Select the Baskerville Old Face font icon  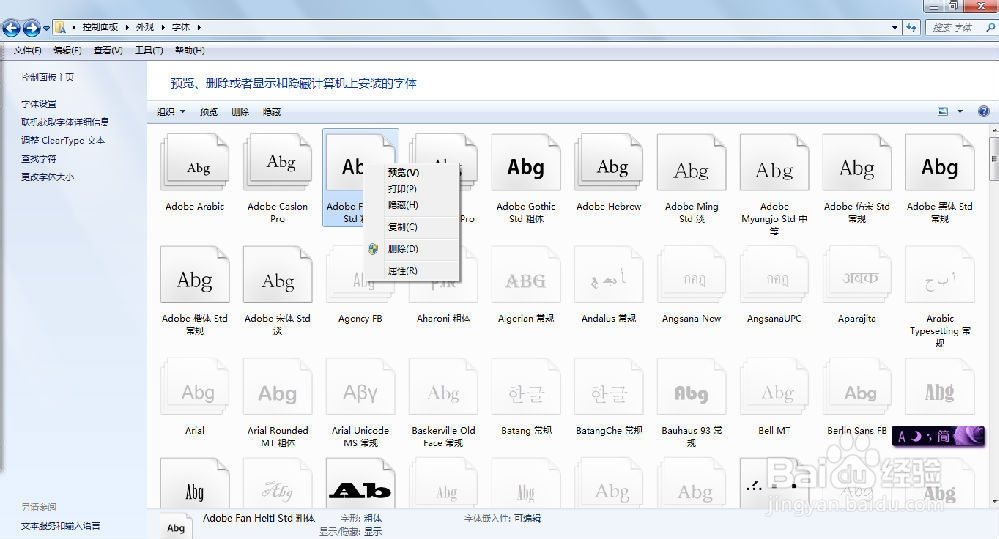(443, 387)
